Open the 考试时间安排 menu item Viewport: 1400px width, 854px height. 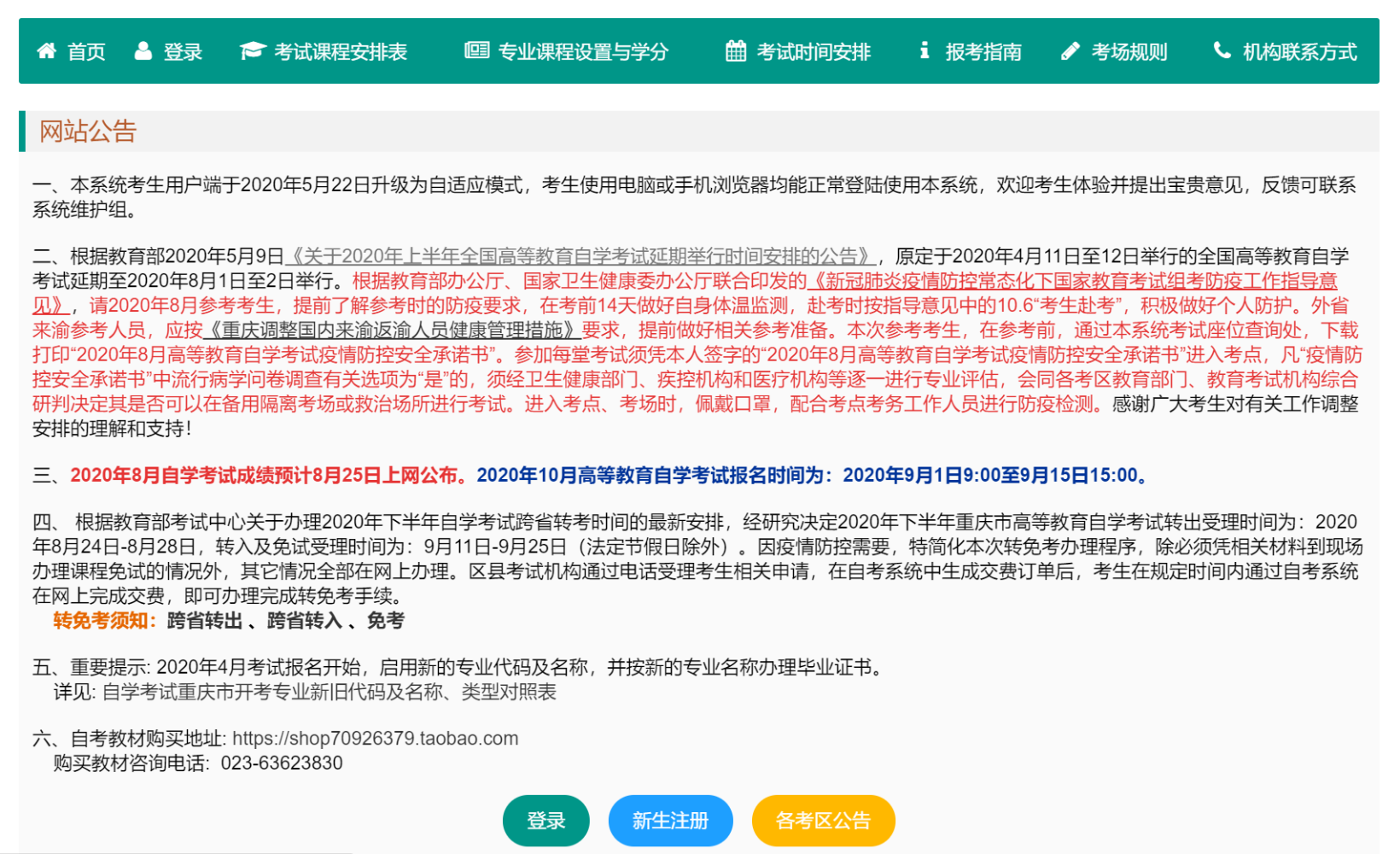[x=813, y=52]
